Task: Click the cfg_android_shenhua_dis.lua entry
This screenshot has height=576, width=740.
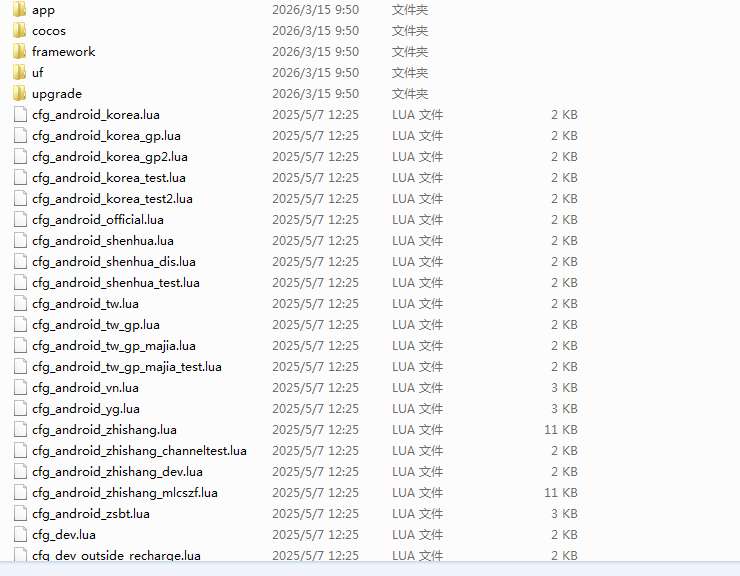Action: point(113,261)
